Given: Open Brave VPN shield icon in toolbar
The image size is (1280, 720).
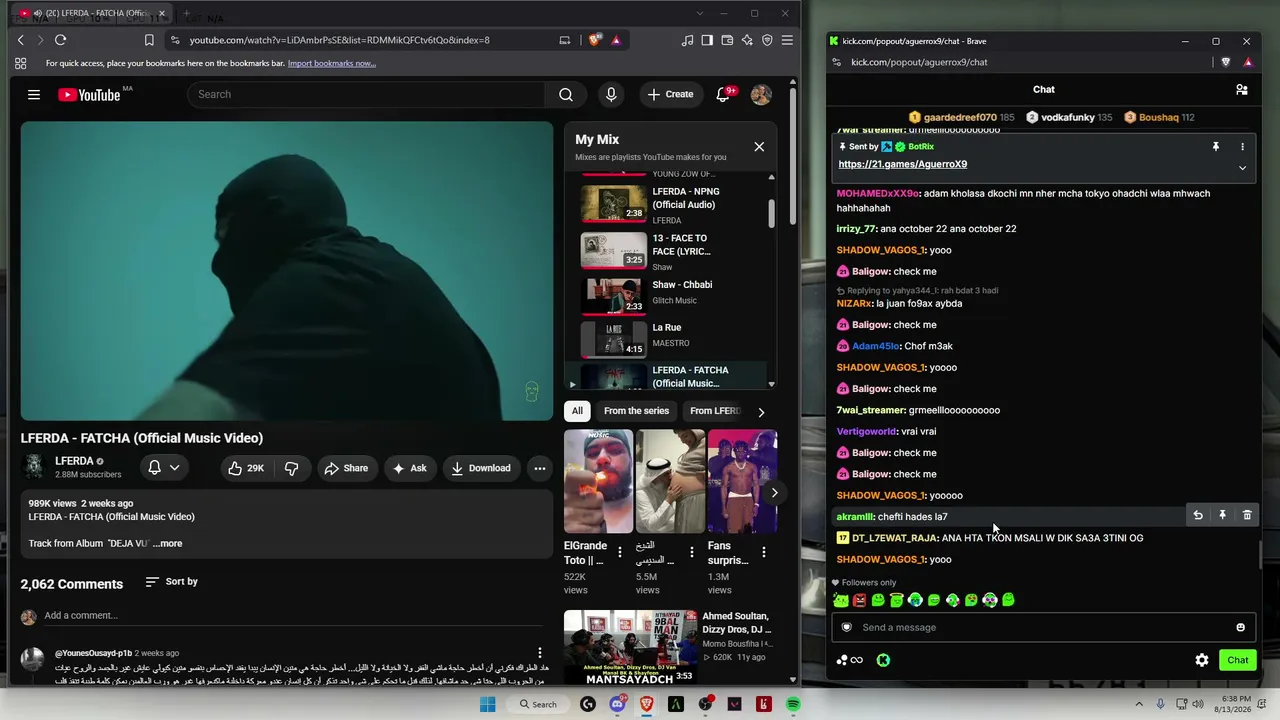Looking at the screenshot, I should pyautogui.click(x=767, y=40).
